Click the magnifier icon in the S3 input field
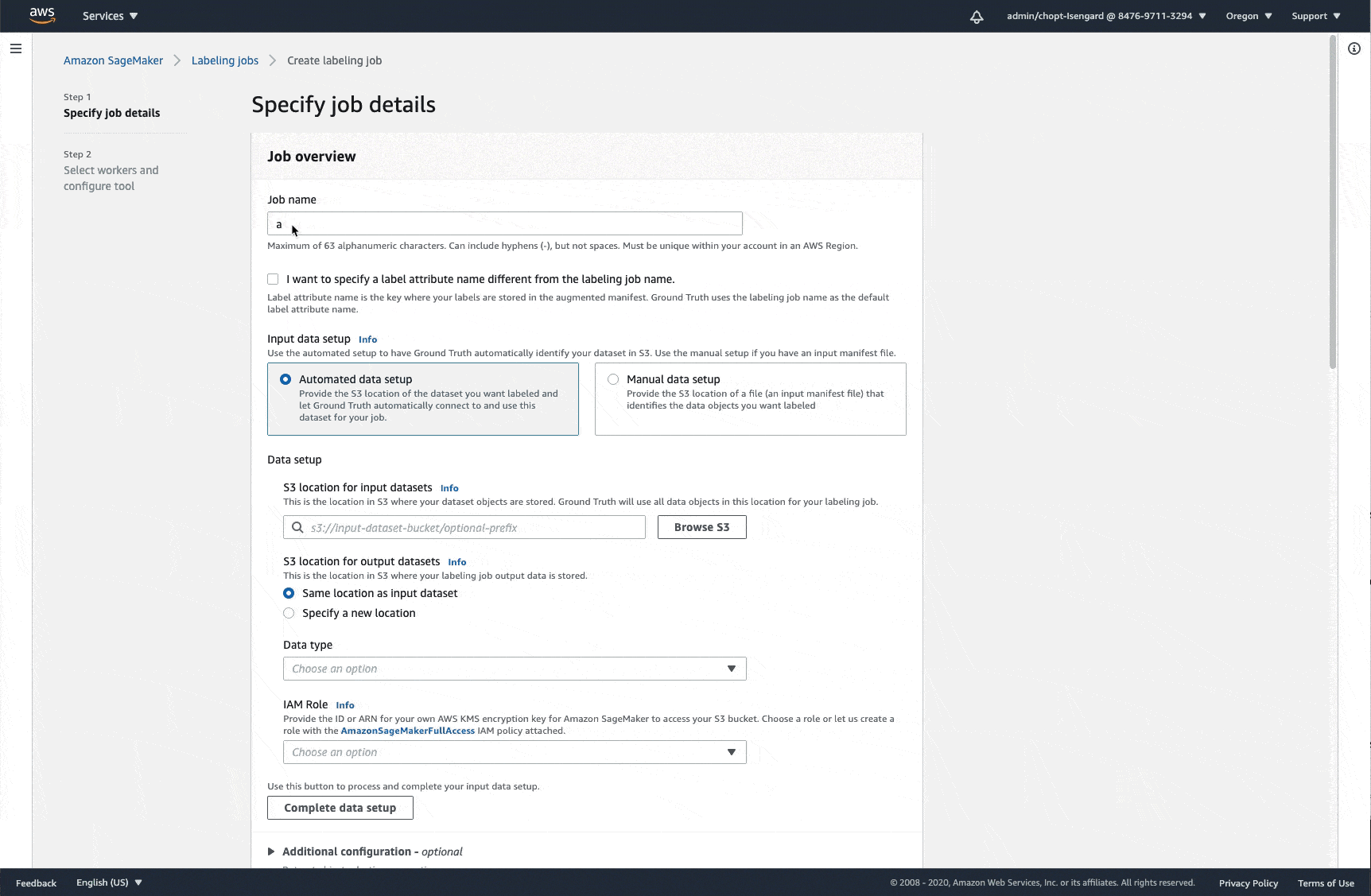 [x=297, y=527]
